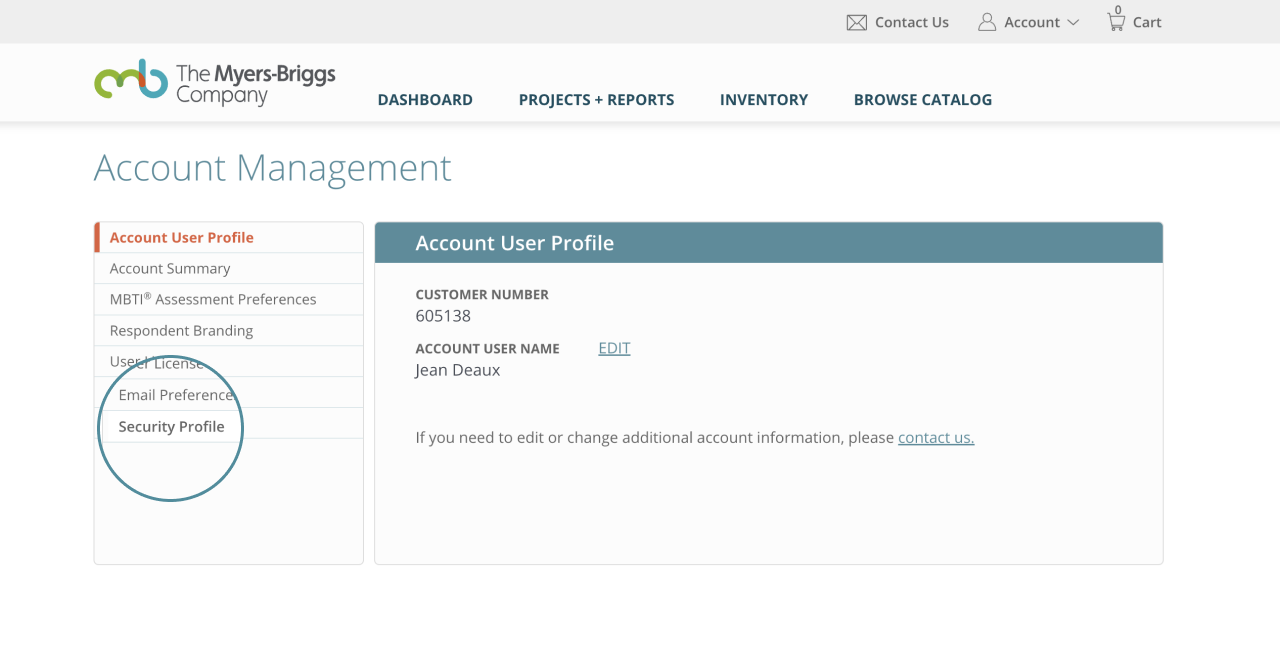Open Contact Us in top bar
Screen dimensions: 1280x664
(912, 22)
